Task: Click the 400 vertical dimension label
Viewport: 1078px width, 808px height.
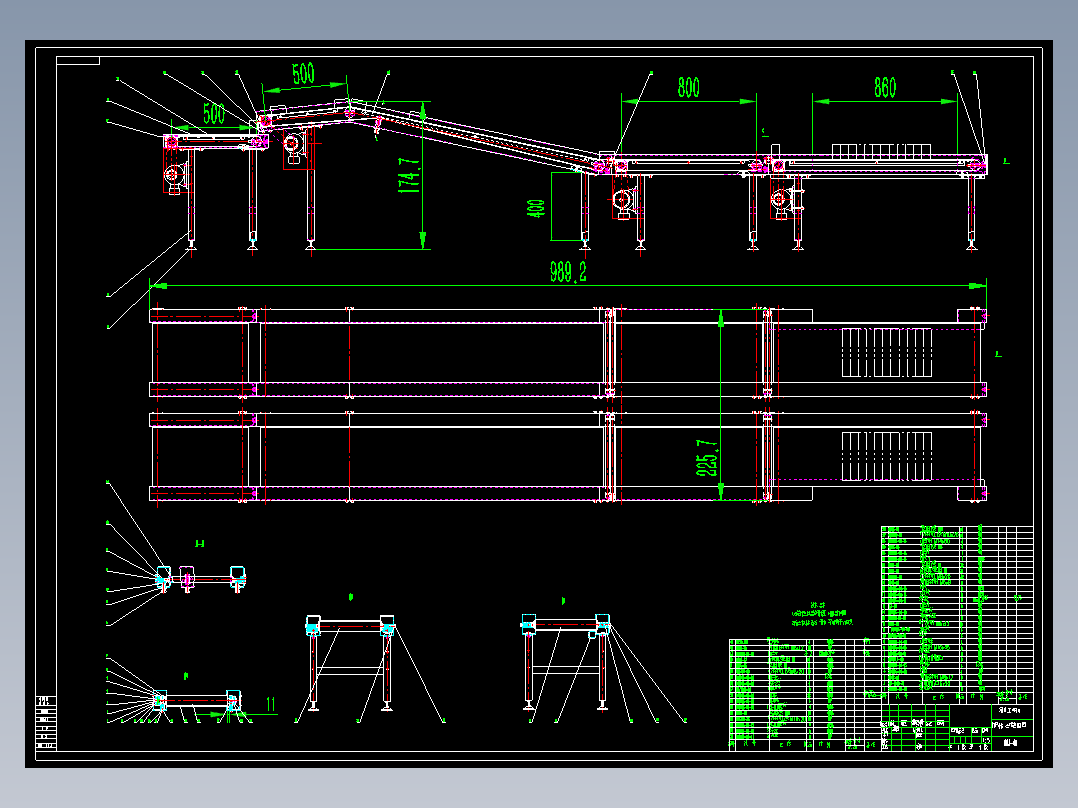Action: tap(536, 209)
